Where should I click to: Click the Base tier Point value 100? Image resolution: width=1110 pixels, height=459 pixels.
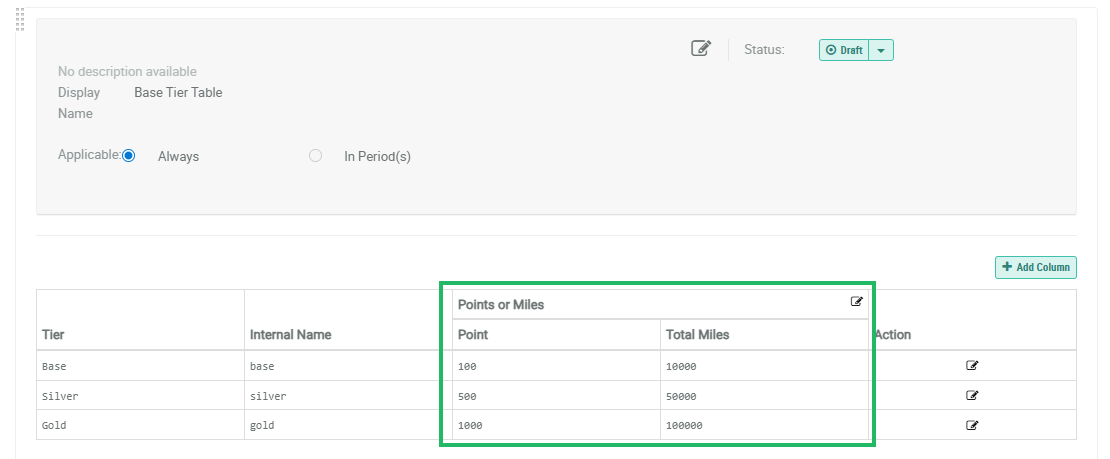468,366
